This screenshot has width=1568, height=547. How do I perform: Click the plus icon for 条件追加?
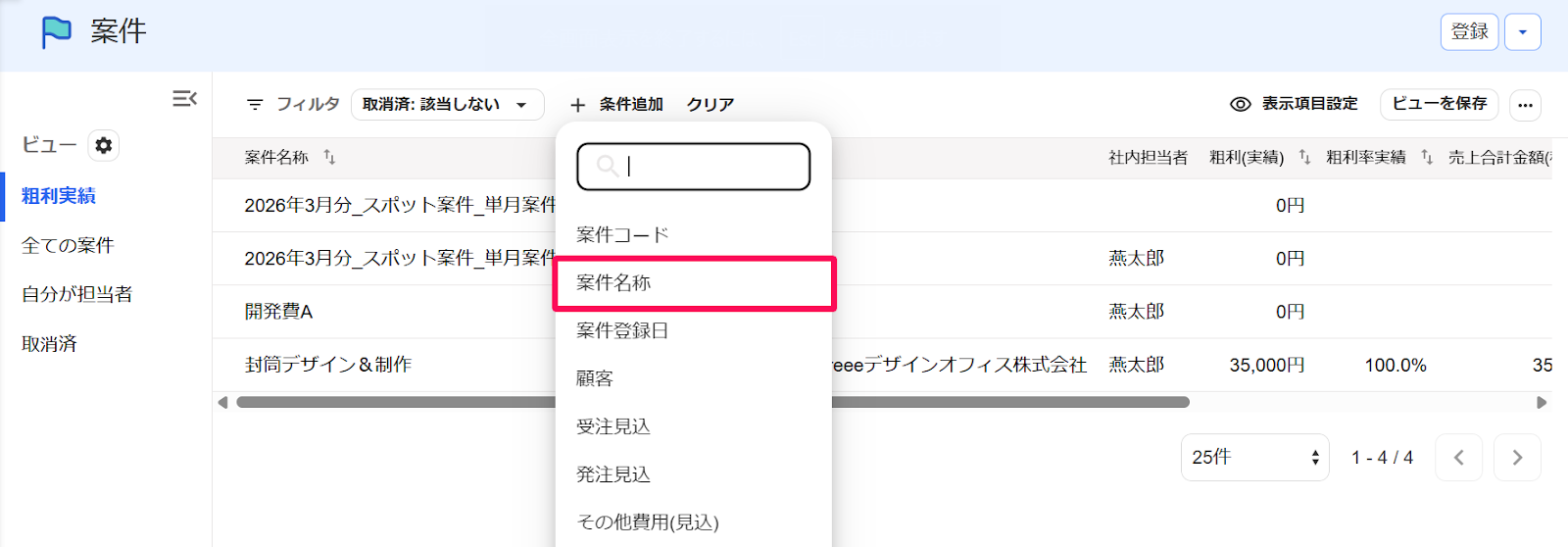tap(578, 105)
